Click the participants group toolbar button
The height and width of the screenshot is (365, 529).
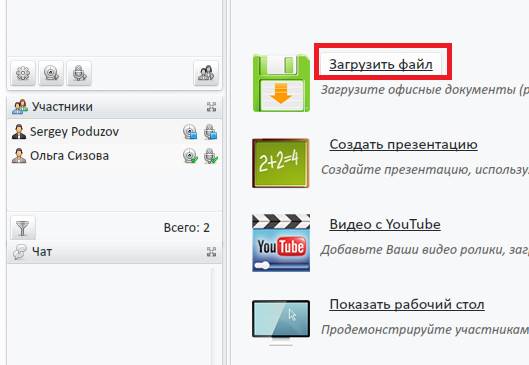pos(206,73)
